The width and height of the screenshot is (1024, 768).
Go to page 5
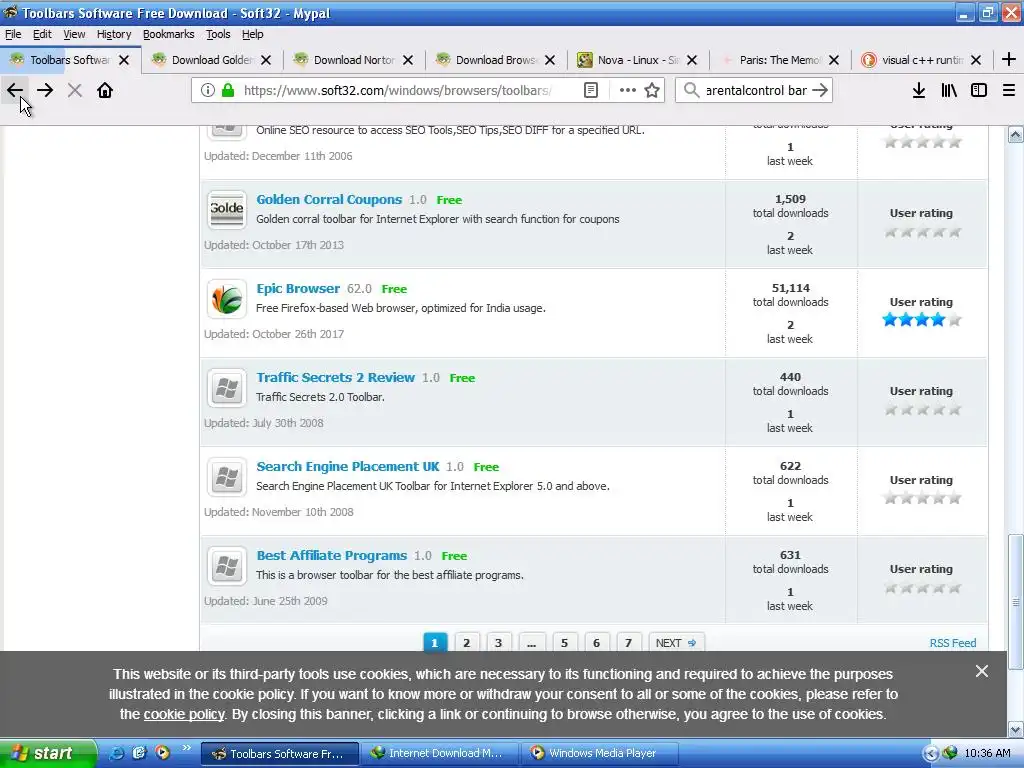(x=564, y=643)
